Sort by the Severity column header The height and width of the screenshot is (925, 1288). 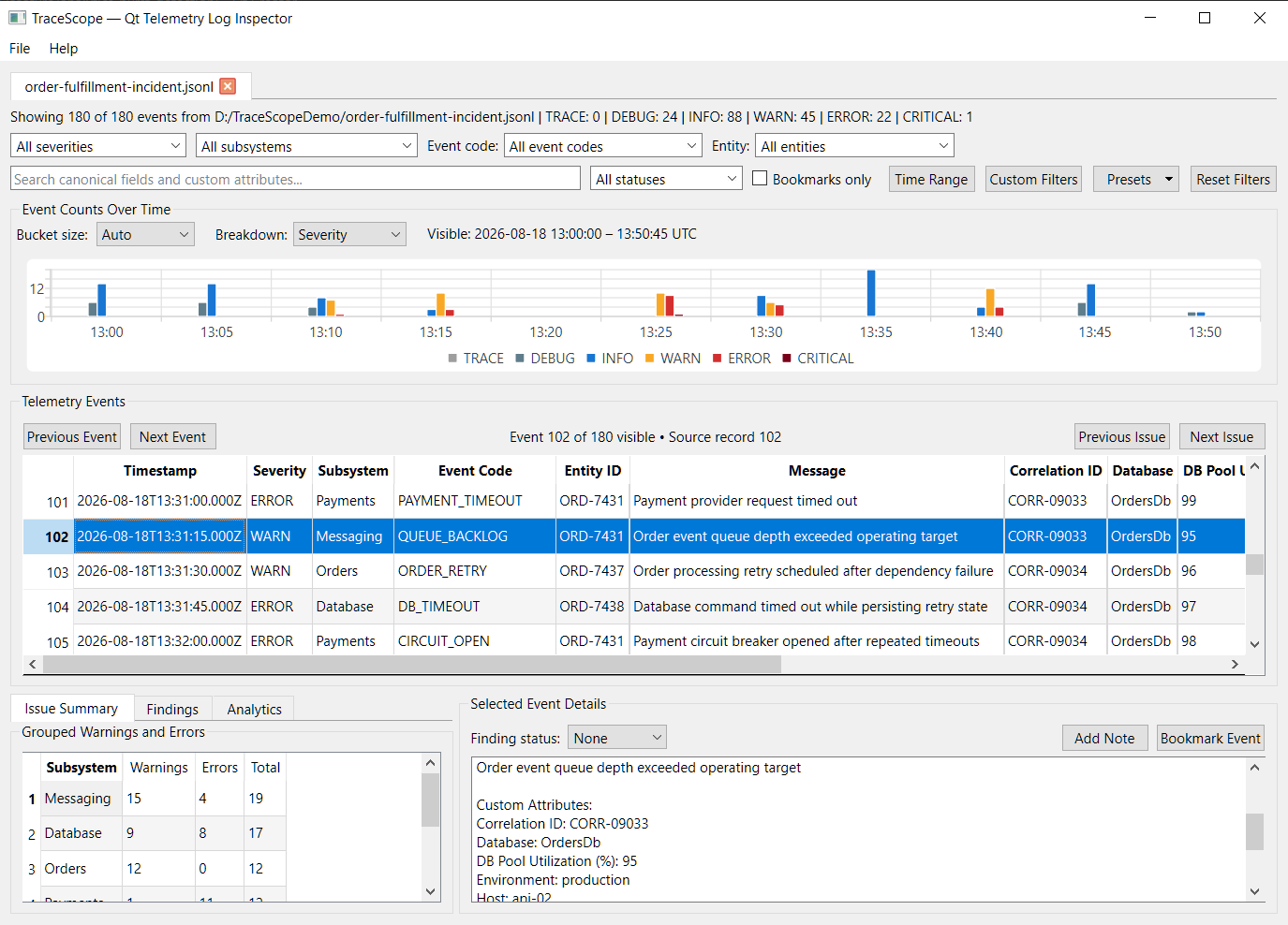(279, 471)
